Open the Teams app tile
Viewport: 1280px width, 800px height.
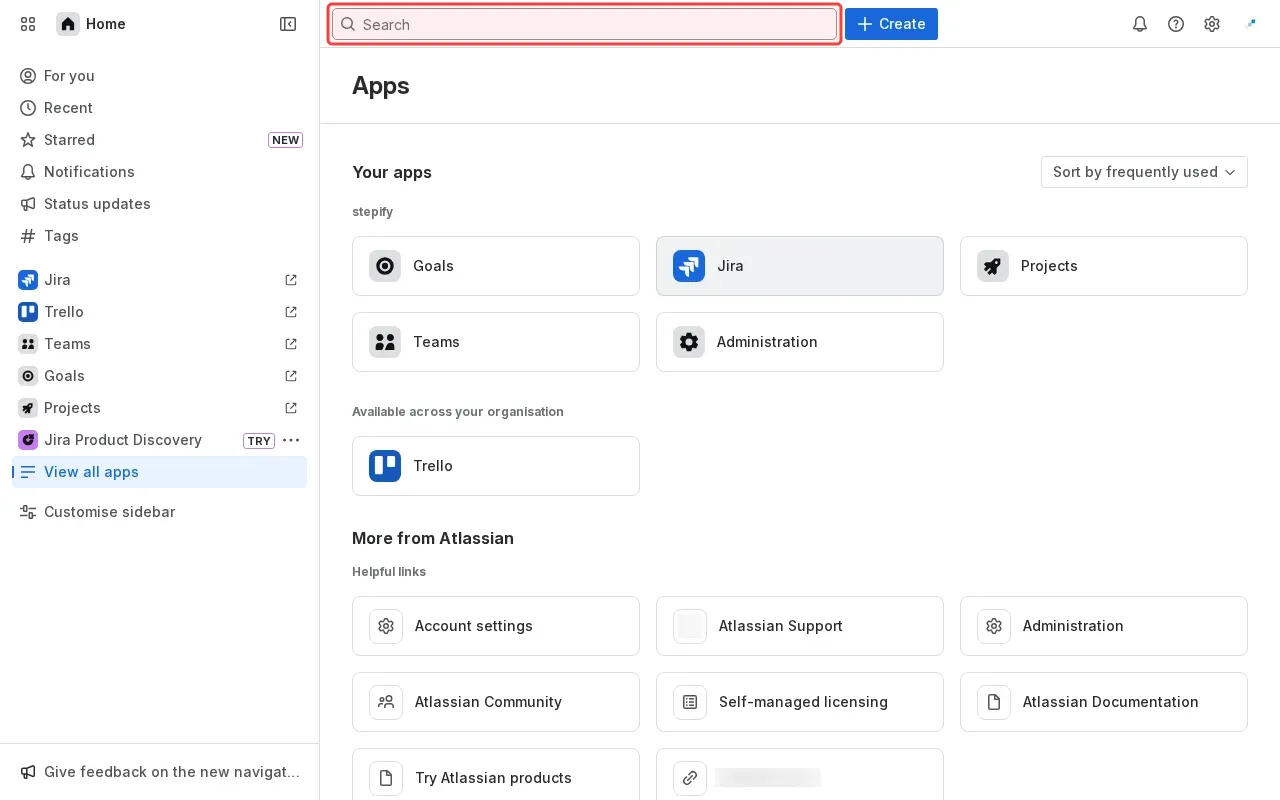(496, 342)
